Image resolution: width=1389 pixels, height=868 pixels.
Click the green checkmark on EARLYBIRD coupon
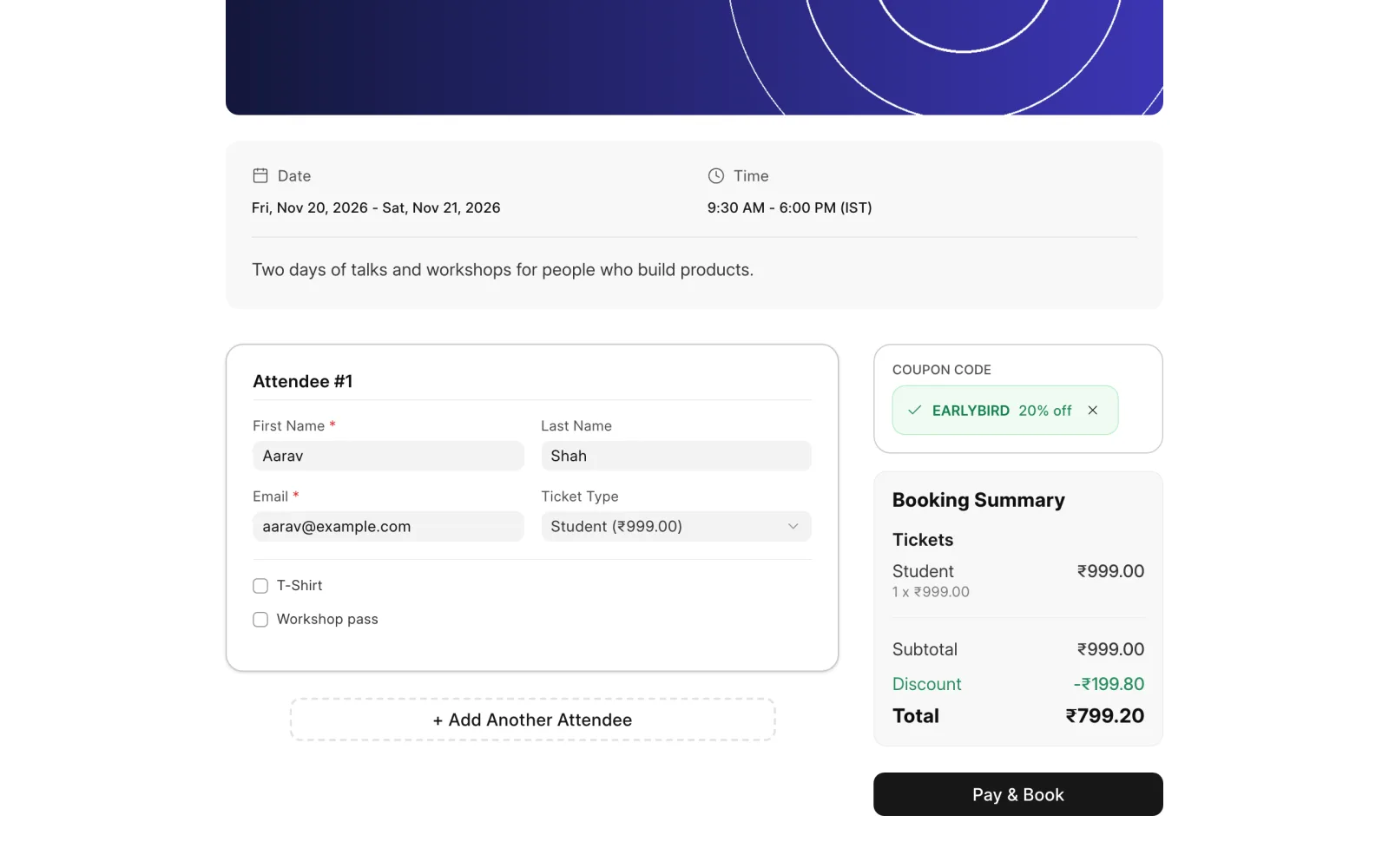[914, 410]
